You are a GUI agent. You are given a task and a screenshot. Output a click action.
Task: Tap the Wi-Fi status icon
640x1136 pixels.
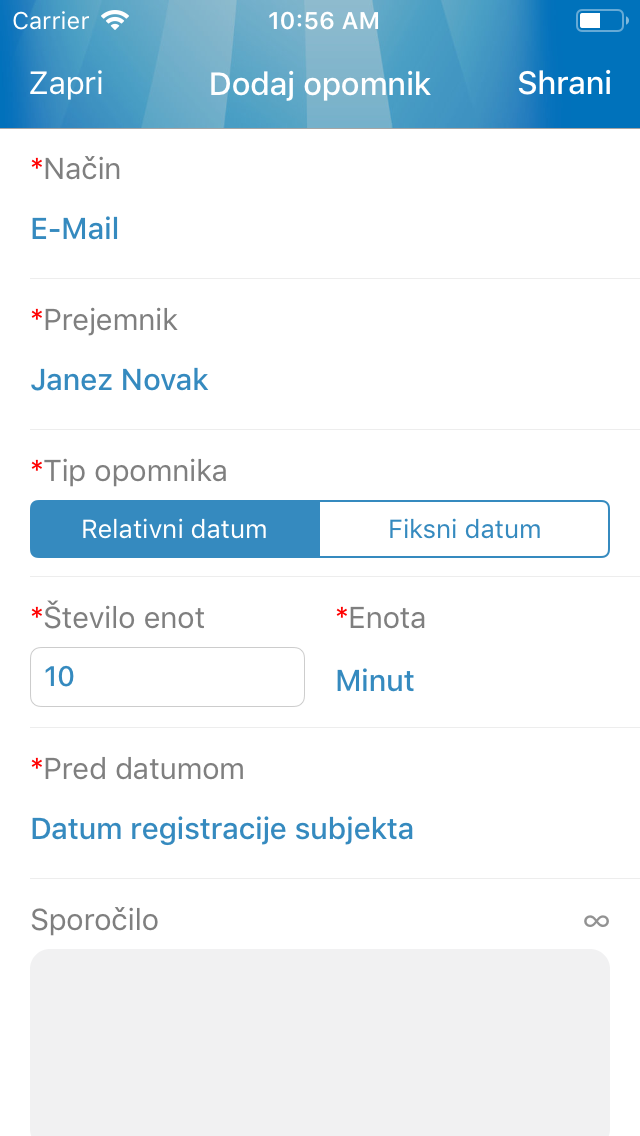tap(116, 20)
